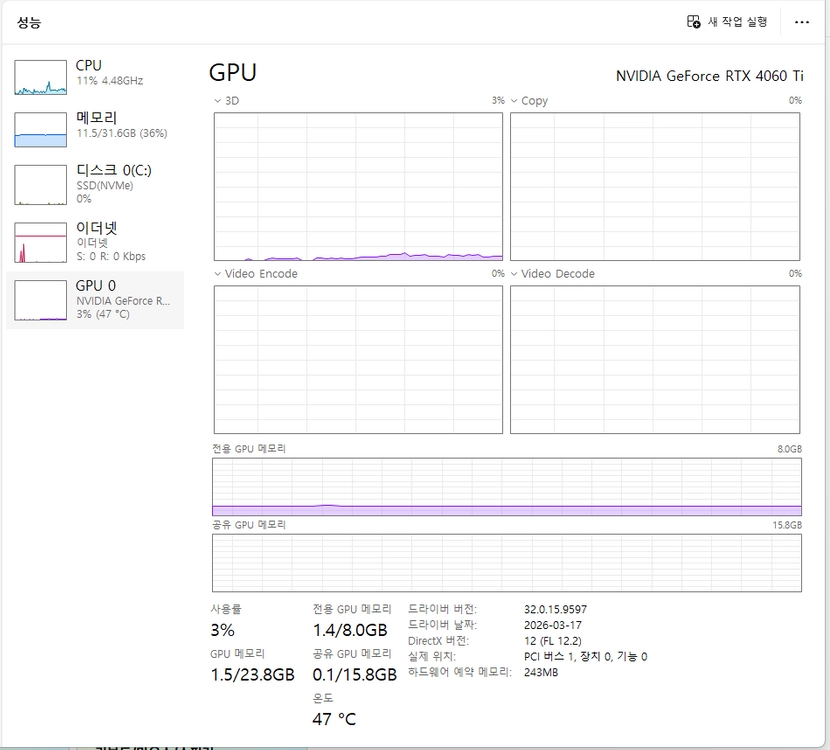Click the 공유 GPU 메모리 usage graph

507,563
